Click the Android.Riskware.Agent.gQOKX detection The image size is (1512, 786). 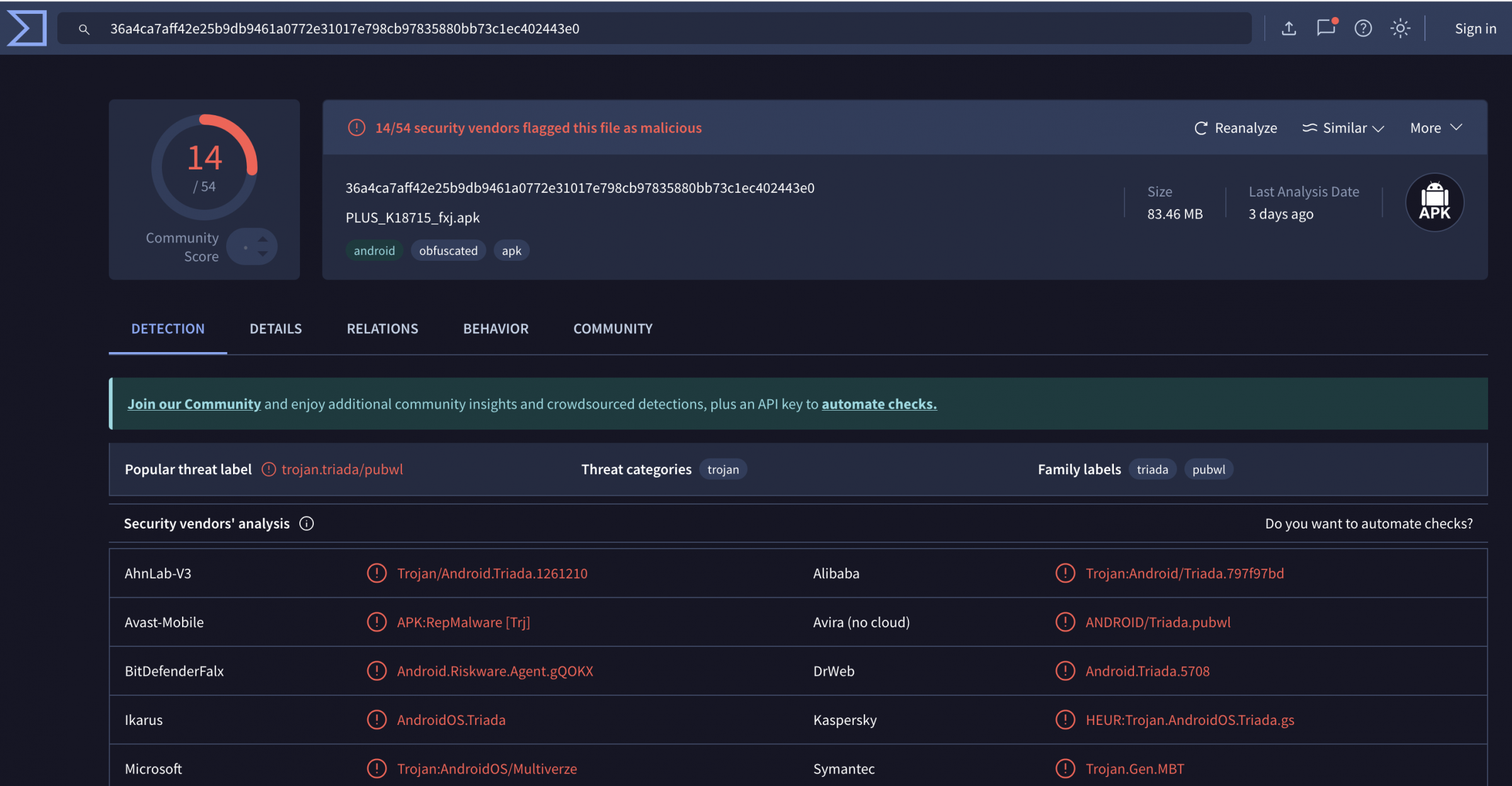pyautogui.click(x=495, y=671)
